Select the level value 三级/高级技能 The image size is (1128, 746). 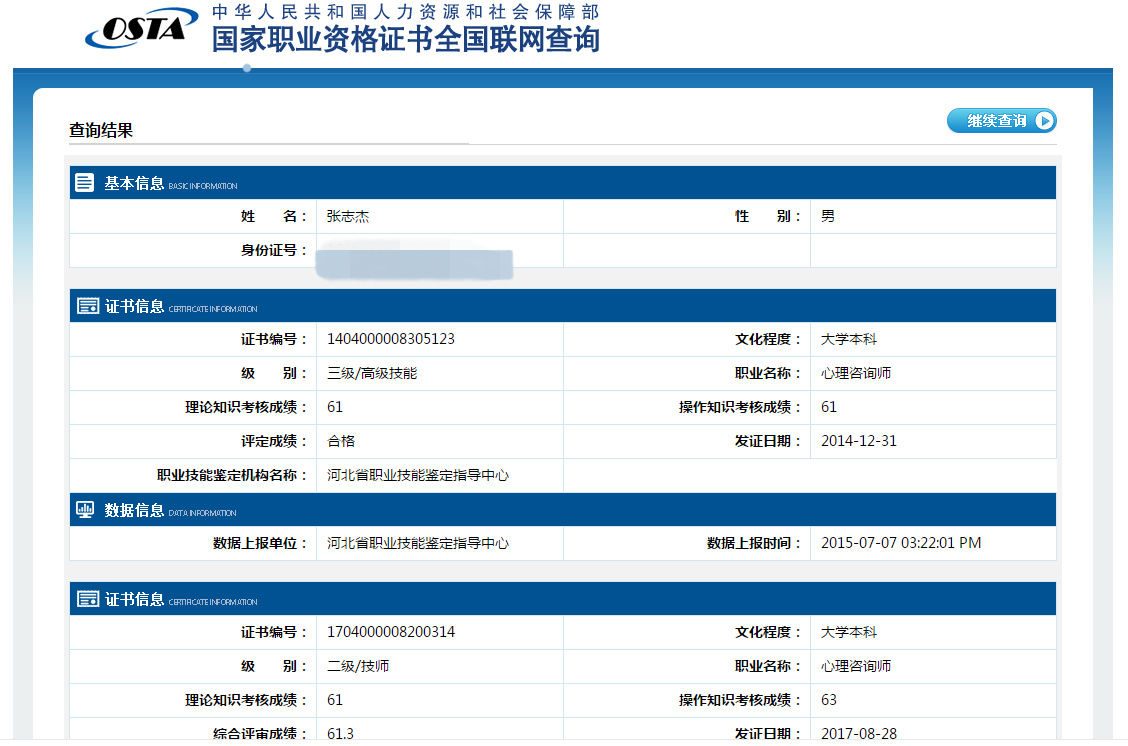click(372, 373)
